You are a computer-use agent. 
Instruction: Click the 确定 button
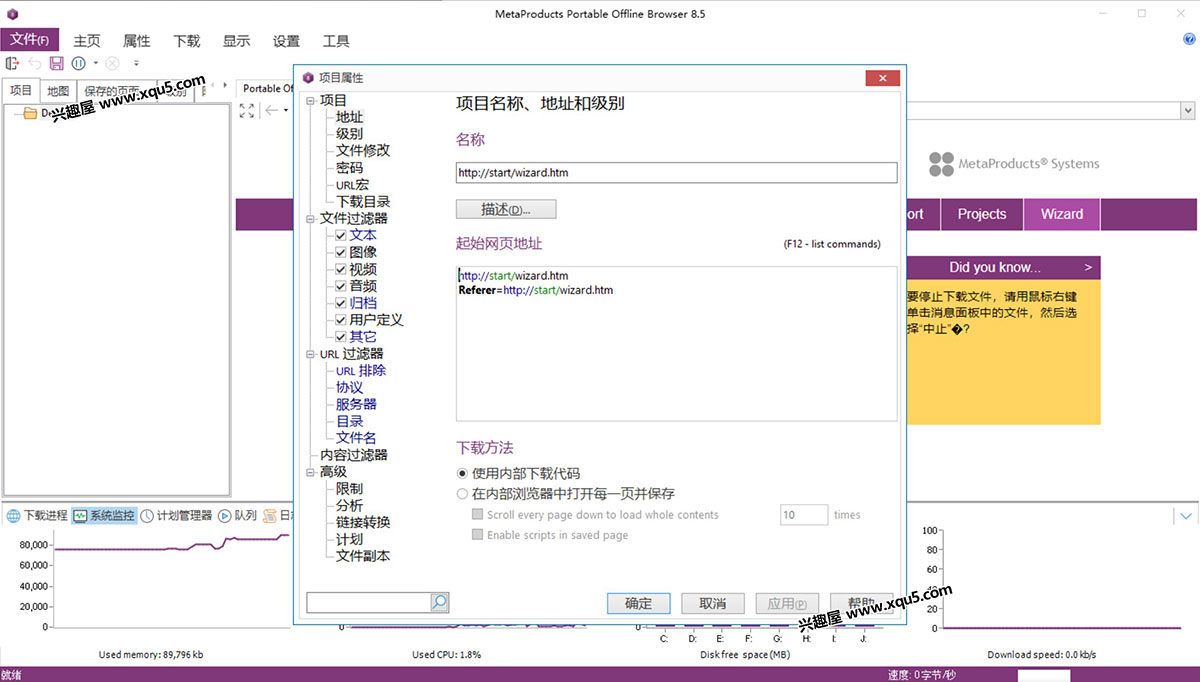638,603
